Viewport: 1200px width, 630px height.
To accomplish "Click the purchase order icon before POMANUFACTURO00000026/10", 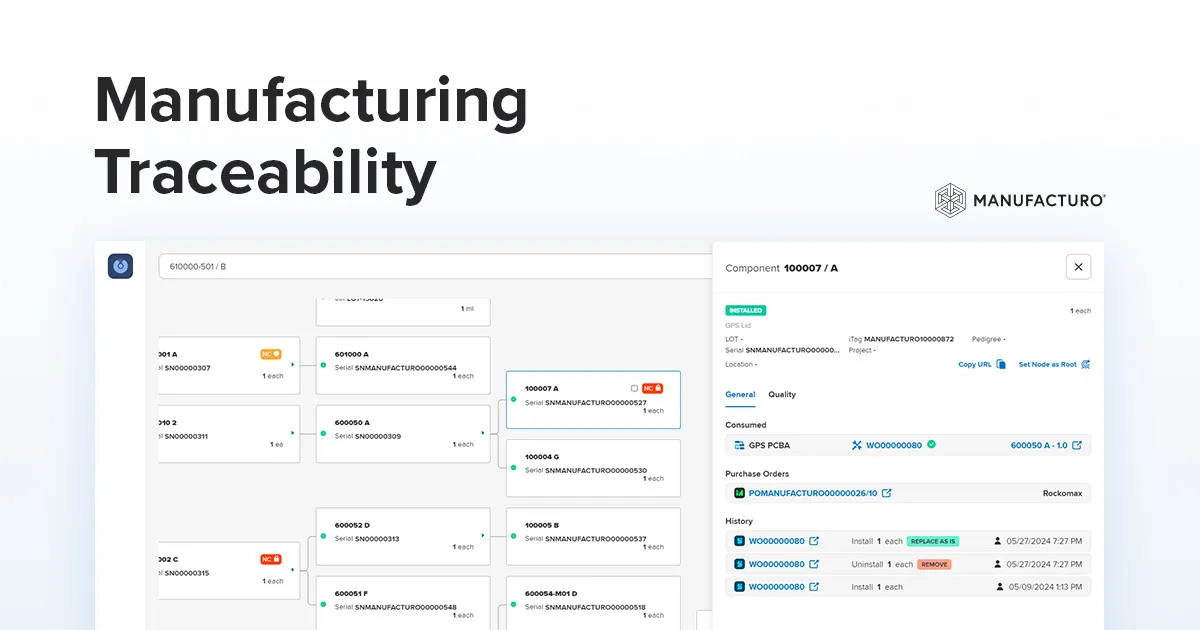I will (x=739, y=493).
